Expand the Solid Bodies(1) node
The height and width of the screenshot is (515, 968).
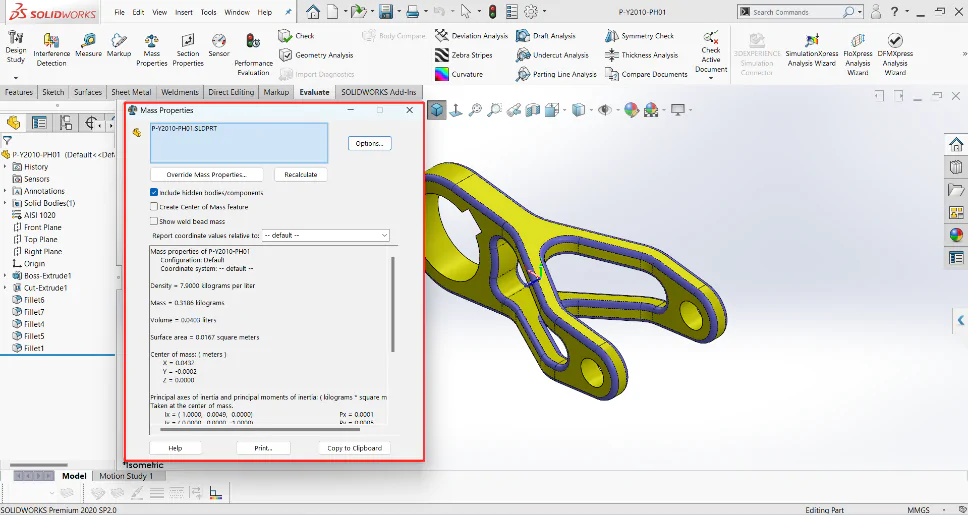pos(6,203)
